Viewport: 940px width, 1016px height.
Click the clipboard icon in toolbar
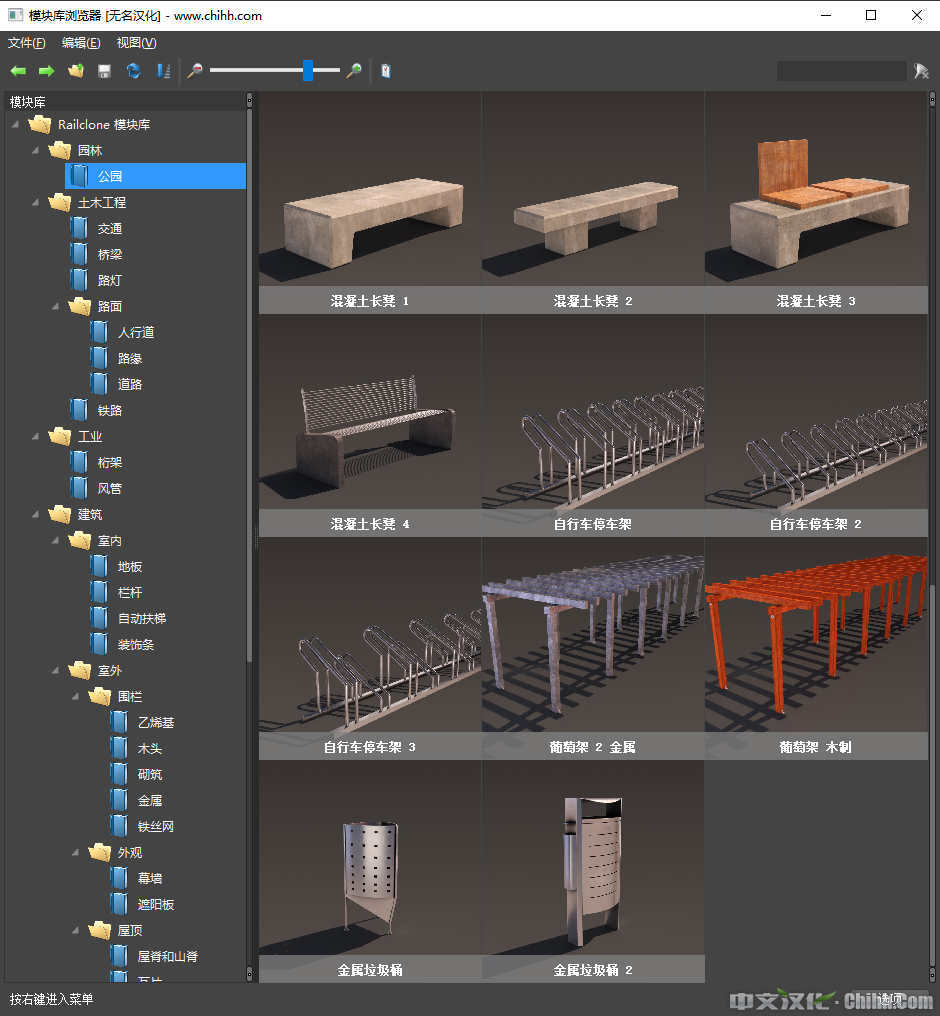pyautogui.click(x=386, y=71)
